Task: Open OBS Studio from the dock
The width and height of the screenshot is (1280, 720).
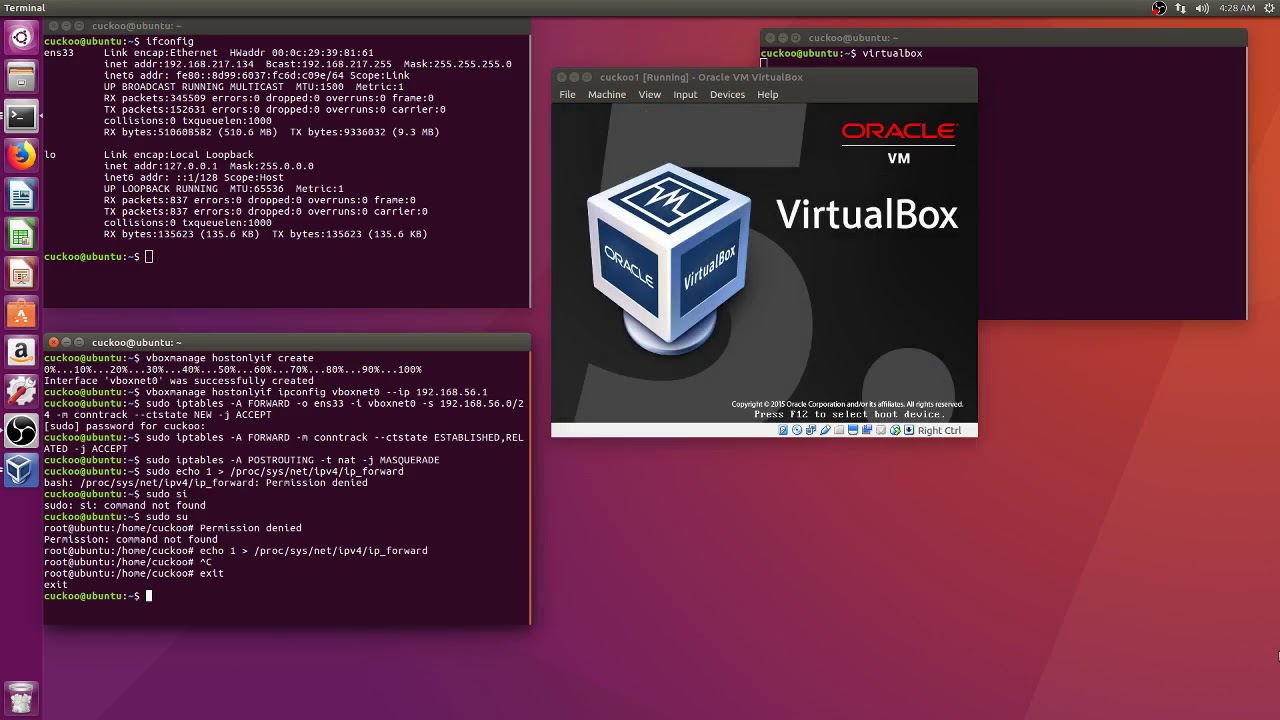Action: (x=21, y=430)
